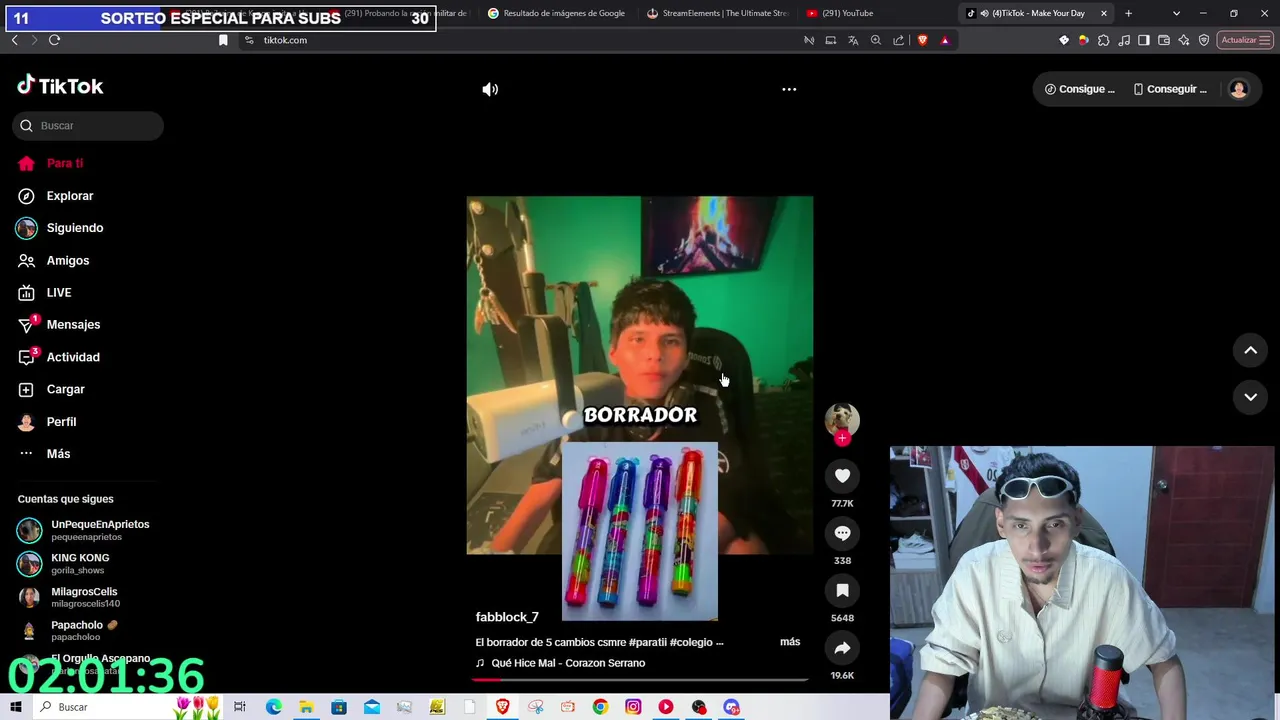This screenshot has height=720, width=1280.
Task: Like the video with the heart icon
Action: point(842,476)
